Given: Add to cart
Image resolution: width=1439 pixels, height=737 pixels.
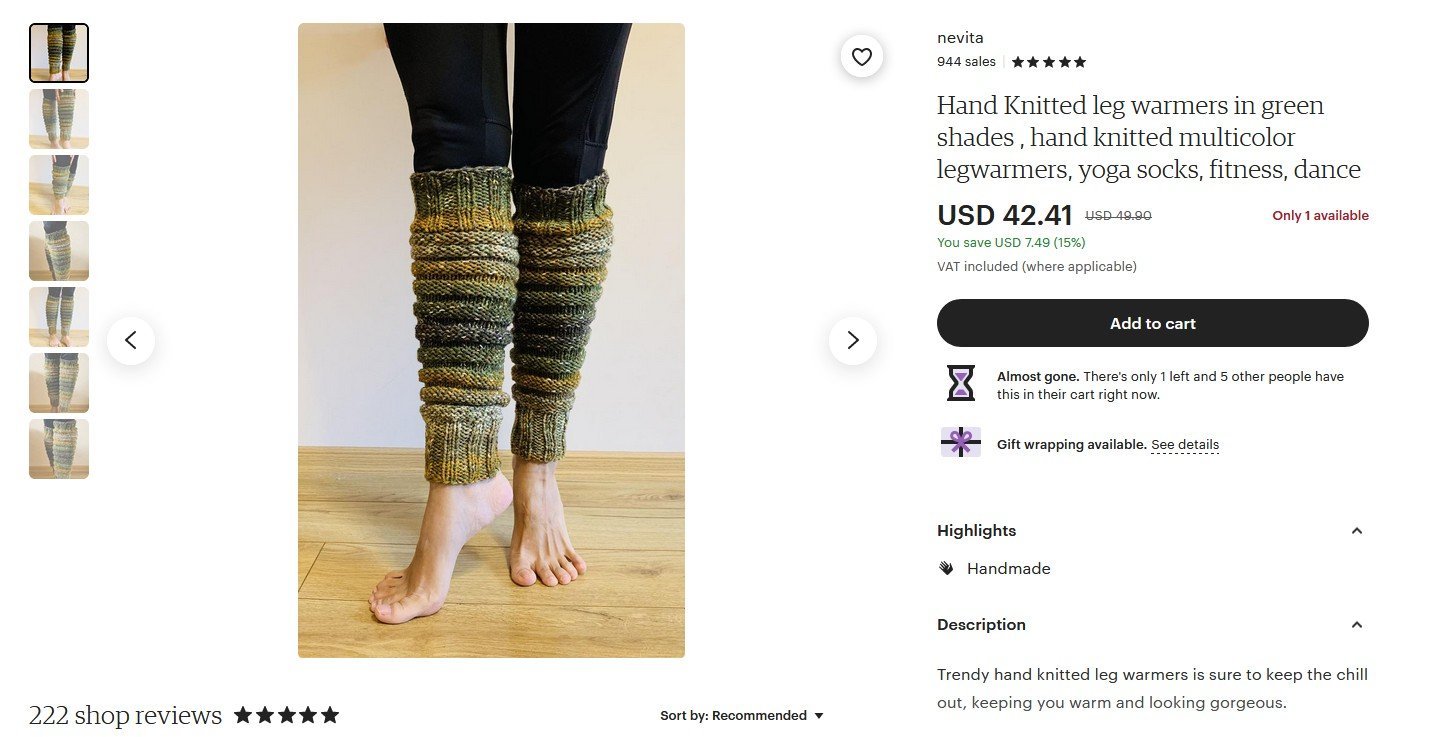Looking at the screenshot, I should pos(1153,323).
